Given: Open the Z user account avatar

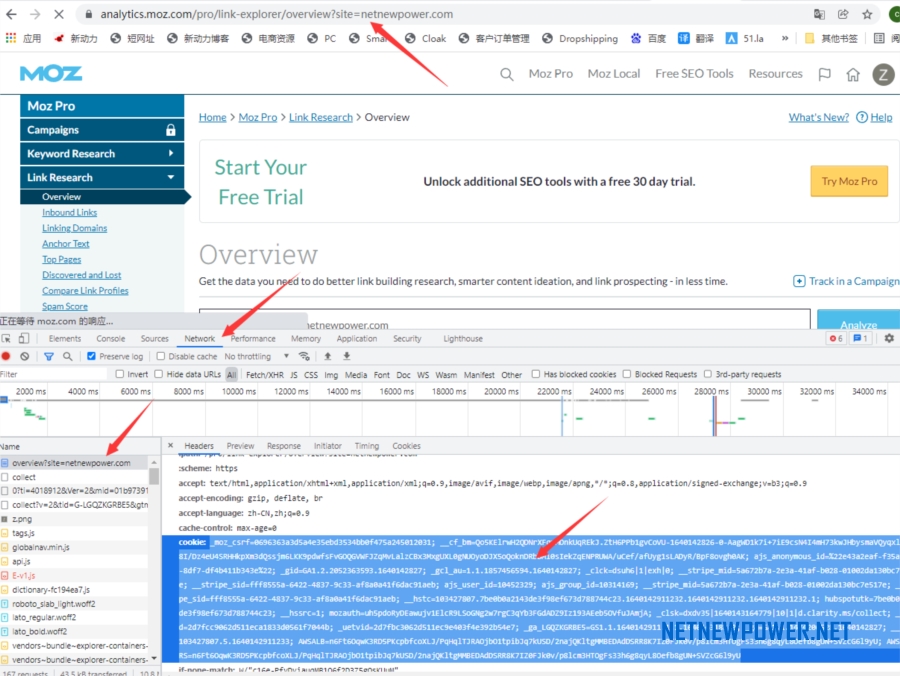Looking at the screenshot, I should pyautogui.click(x=883, y=74).
